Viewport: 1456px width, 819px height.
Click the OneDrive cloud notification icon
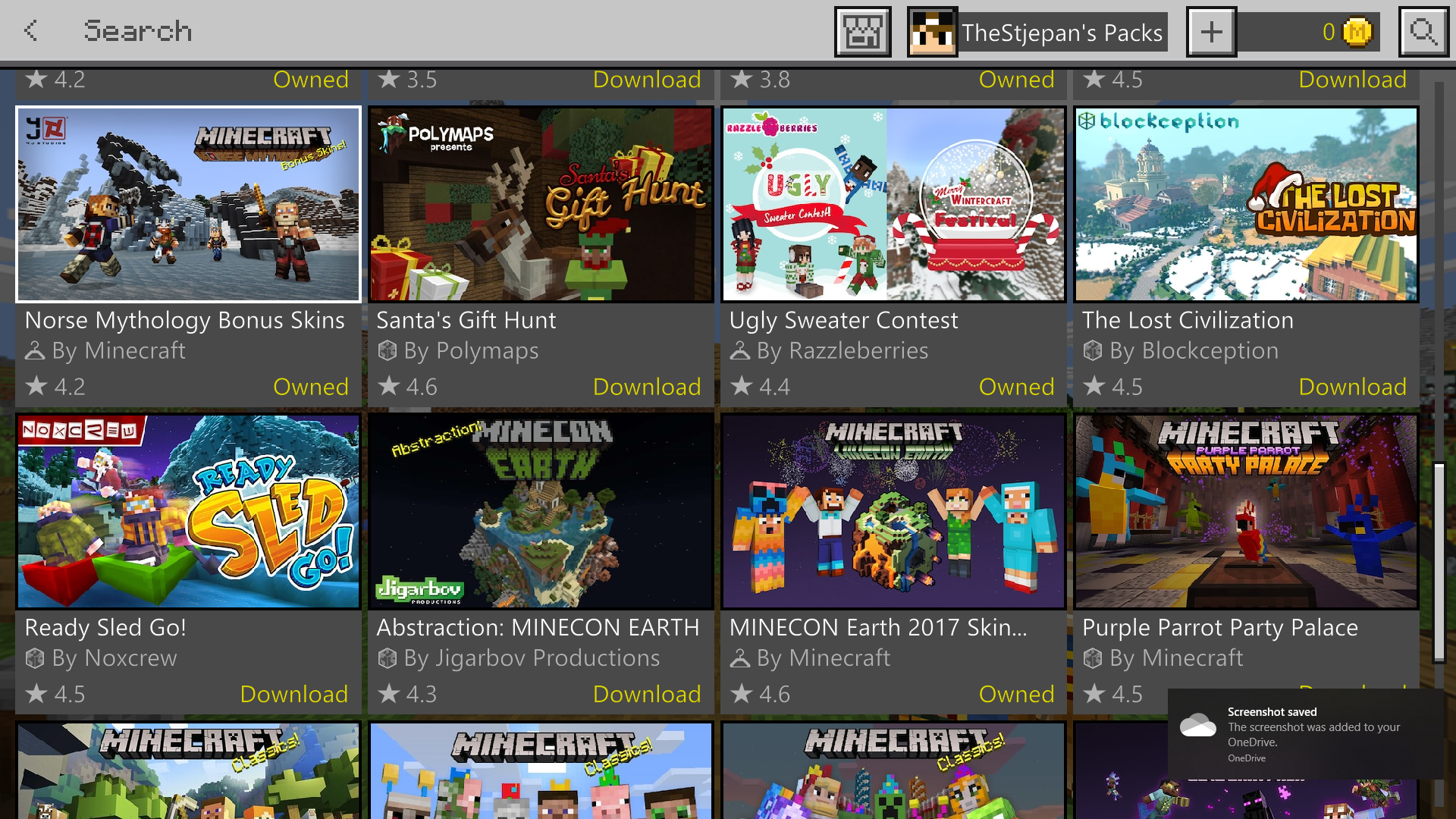[1198, 726]
